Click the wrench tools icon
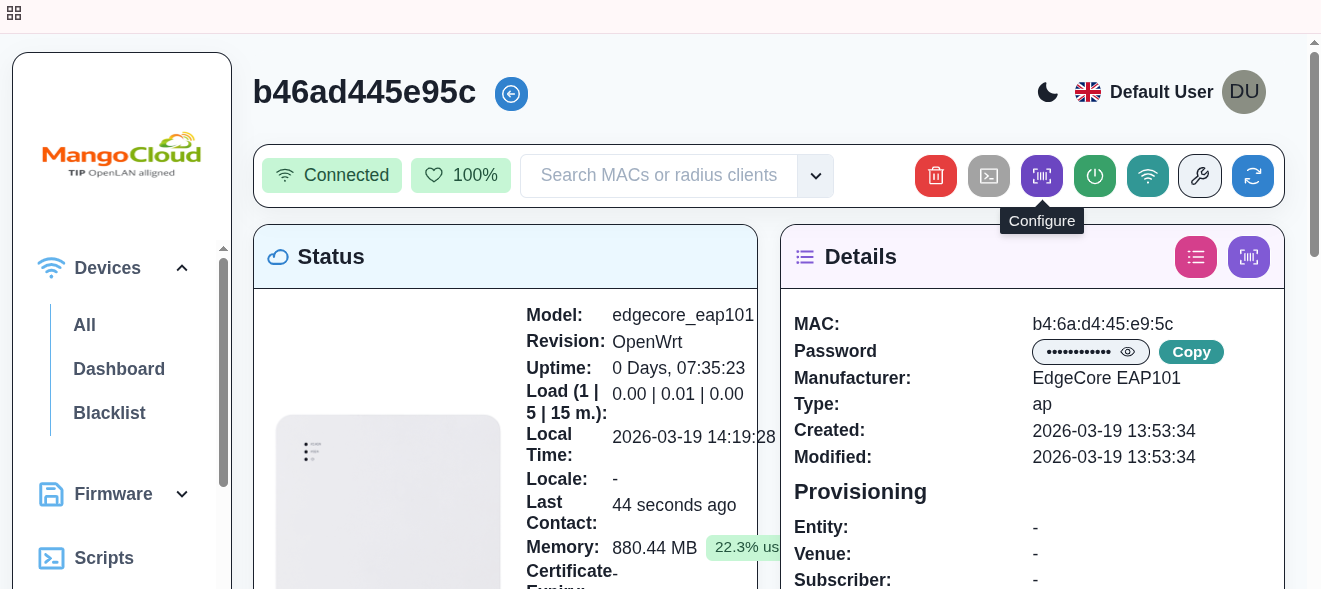 tap(1200, 176)
